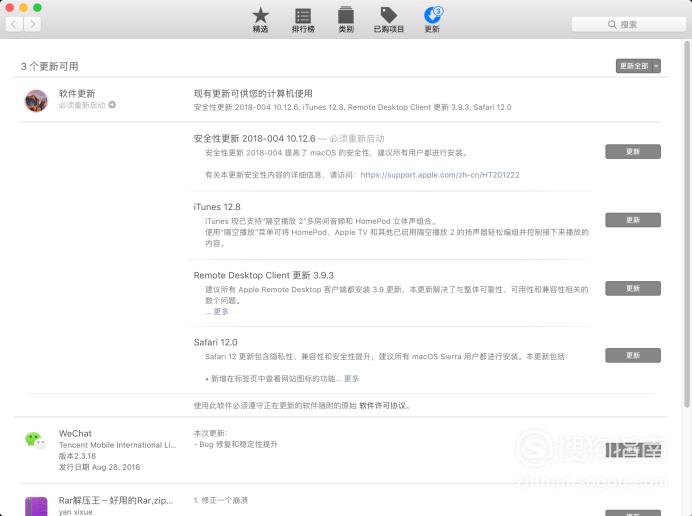
Task: Click the restart-required info icon under 软件更新
Action: click(112, 105)
